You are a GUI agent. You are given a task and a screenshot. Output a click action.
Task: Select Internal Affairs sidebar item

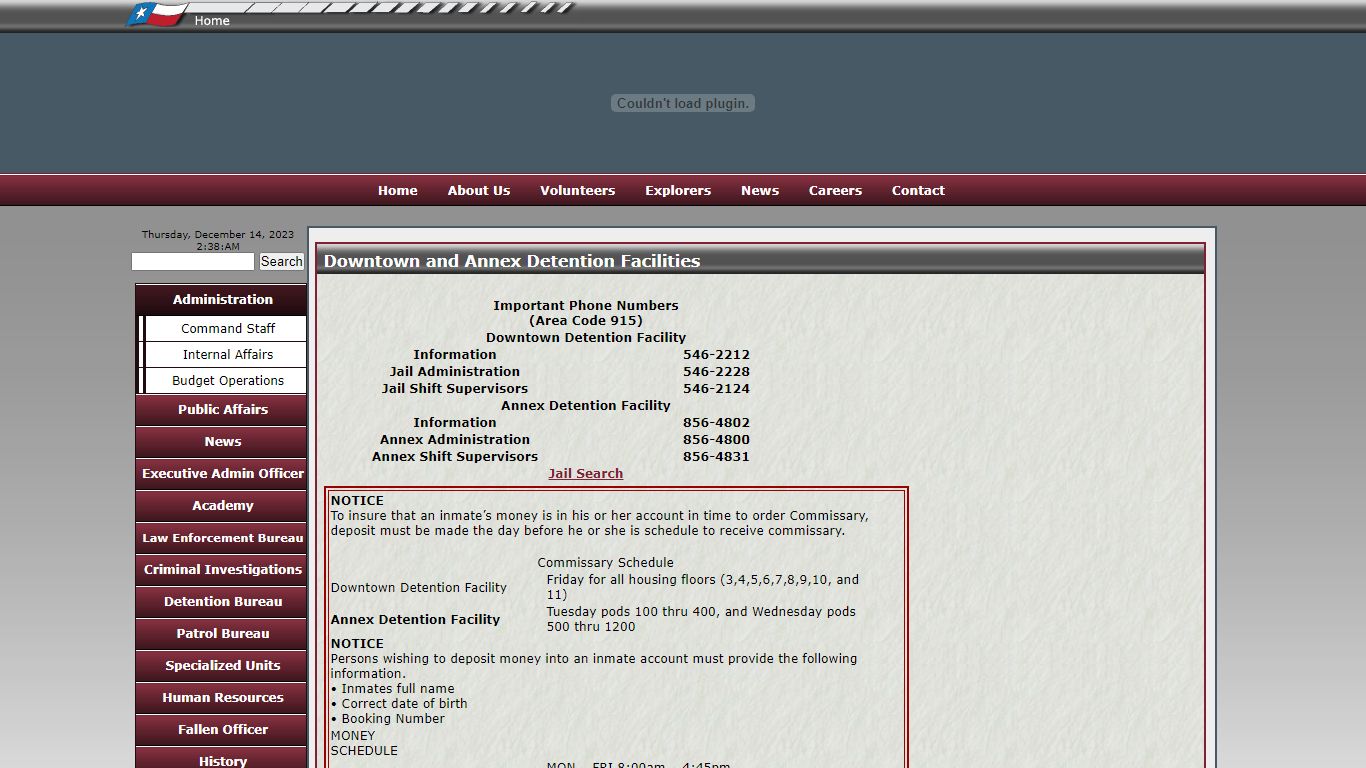(x=227, y=355)
